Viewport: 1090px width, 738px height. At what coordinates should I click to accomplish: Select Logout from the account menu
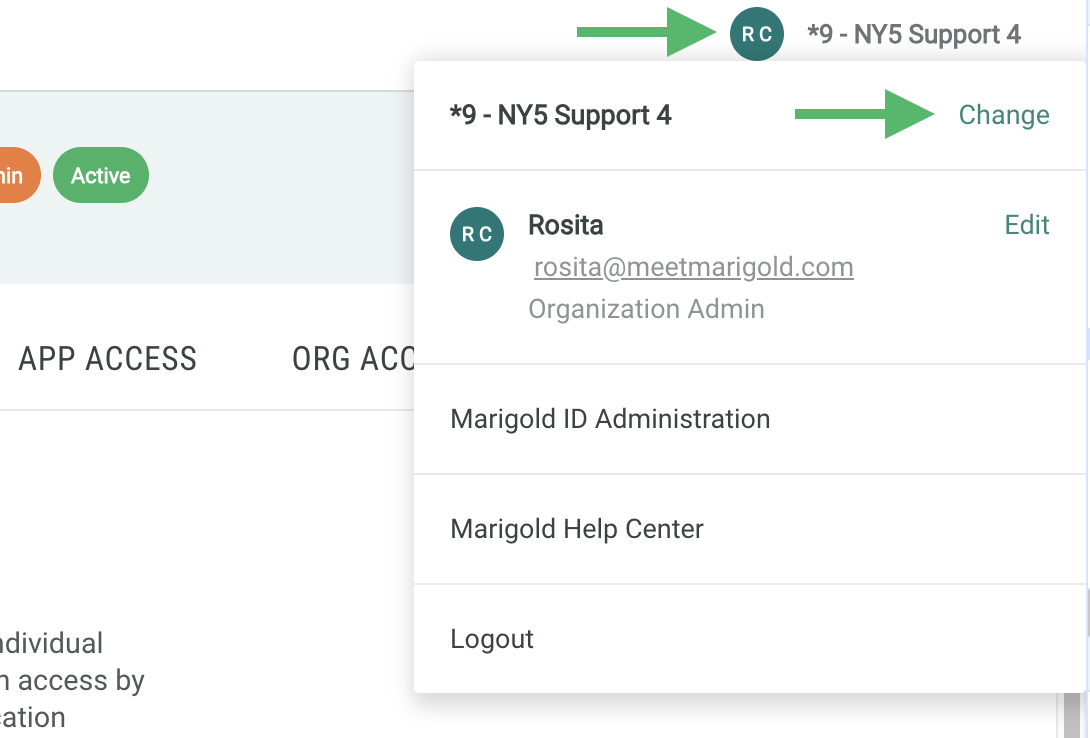(492, 639)
